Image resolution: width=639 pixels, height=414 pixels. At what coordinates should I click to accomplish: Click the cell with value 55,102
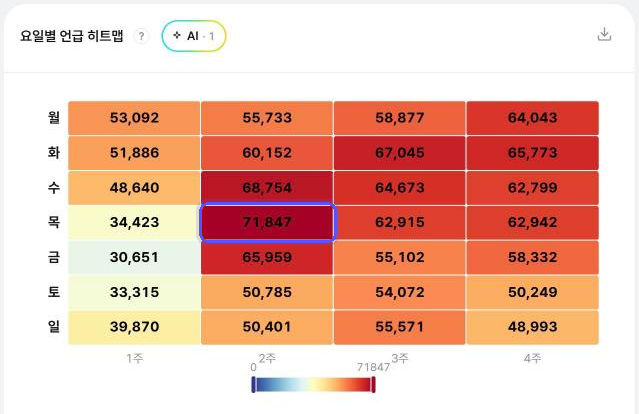point(400,258)
